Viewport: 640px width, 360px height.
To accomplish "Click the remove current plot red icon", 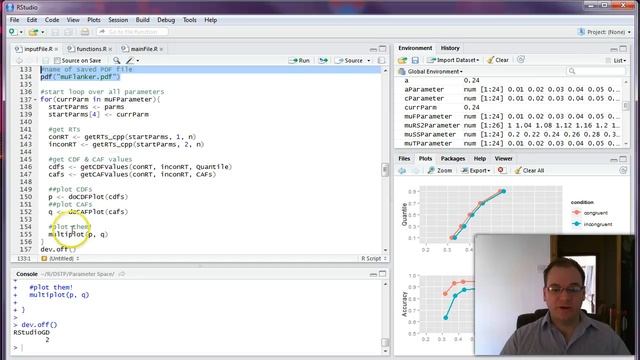I will pos(501,170).
